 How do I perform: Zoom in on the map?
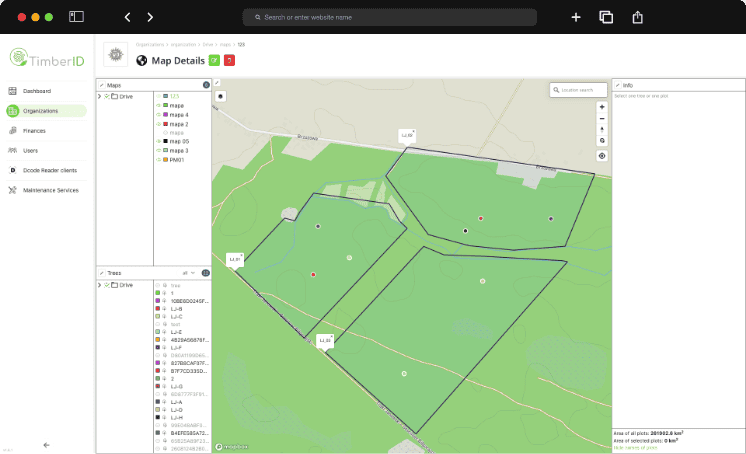click(602, 106)
